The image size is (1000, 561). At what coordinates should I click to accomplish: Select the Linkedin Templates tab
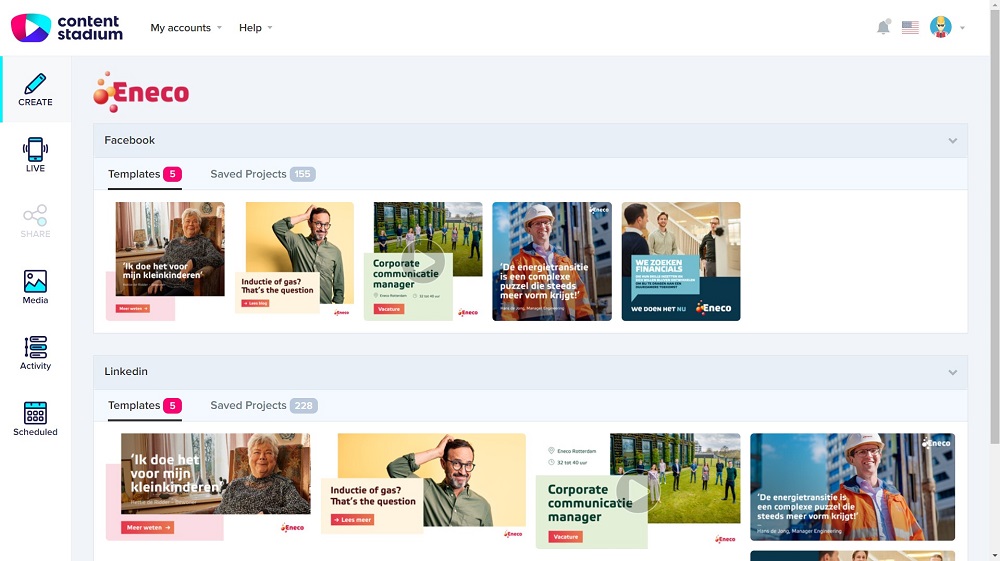click(x=145, y=405)
